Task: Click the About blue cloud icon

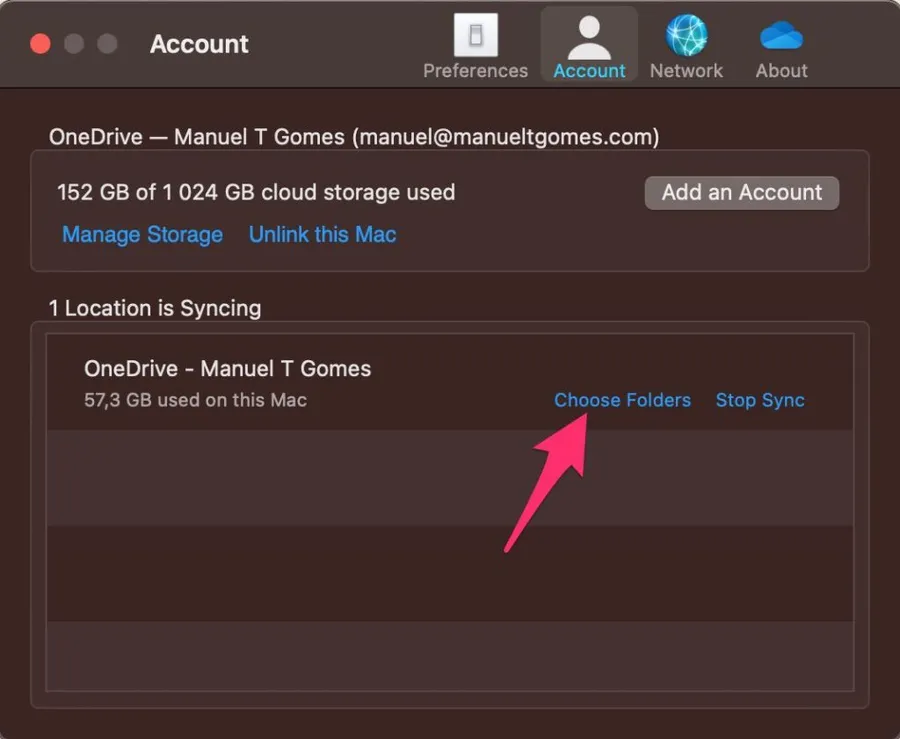Action: pyautogui.click(x=781, y=35)
